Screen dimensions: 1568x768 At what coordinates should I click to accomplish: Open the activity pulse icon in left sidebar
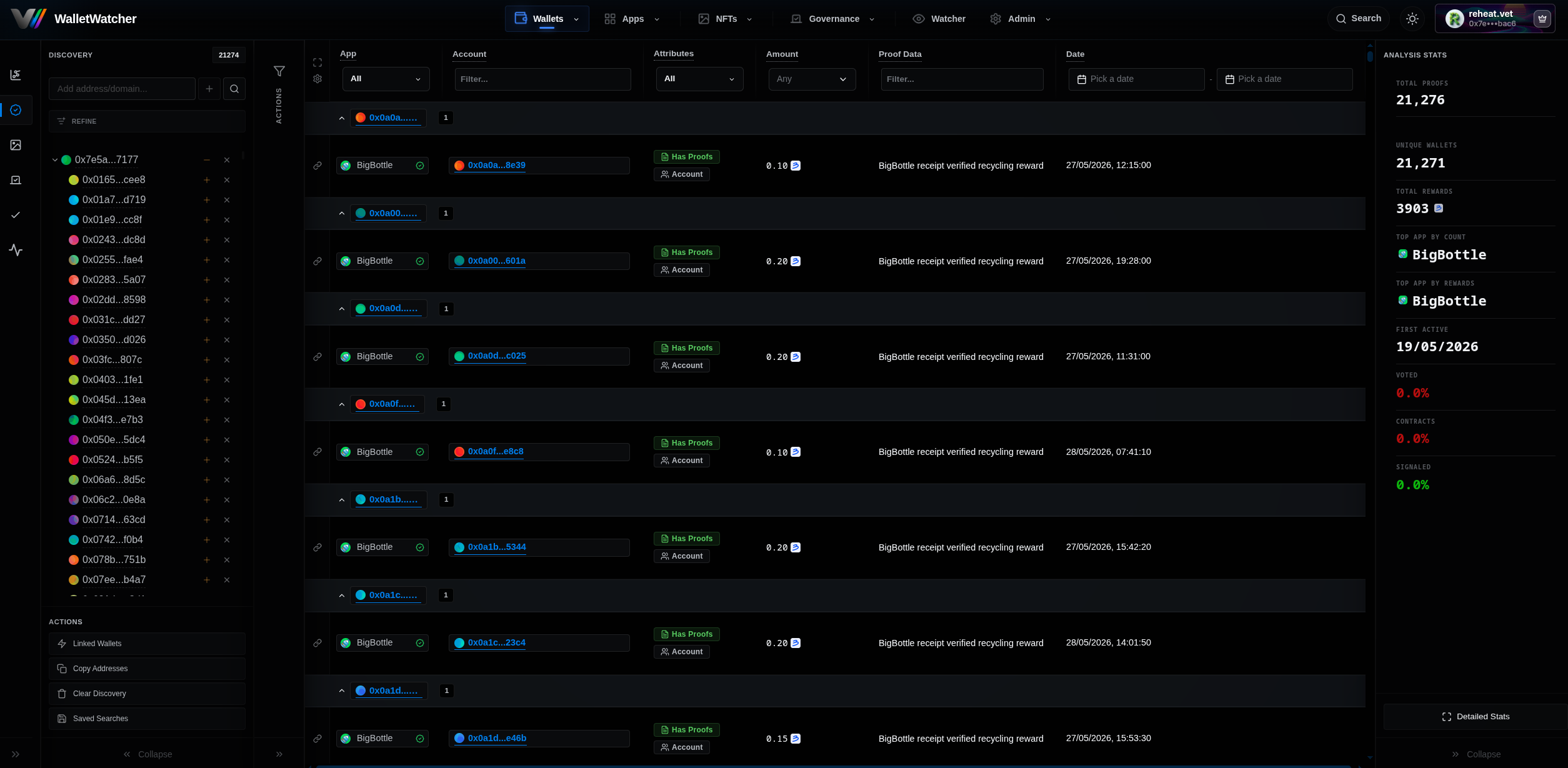click(x=16, y=250)
